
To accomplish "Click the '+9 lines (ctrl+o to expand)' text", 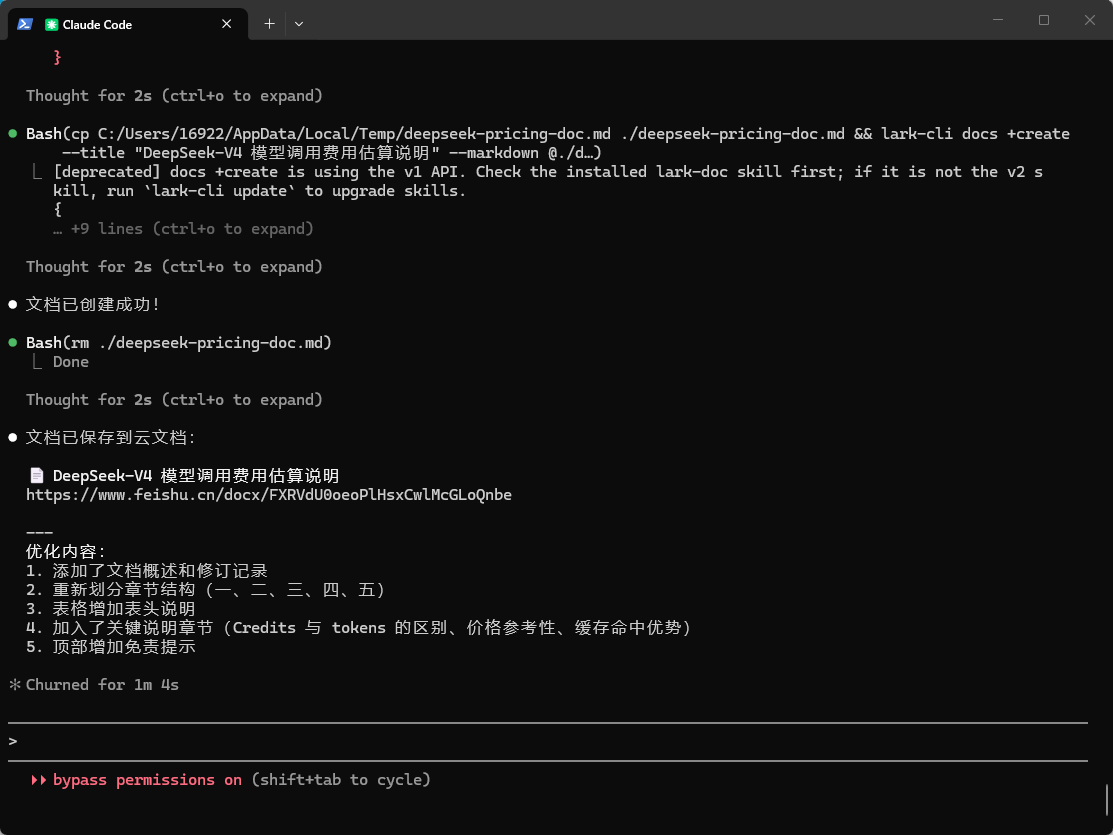I will tap(183, 229).
